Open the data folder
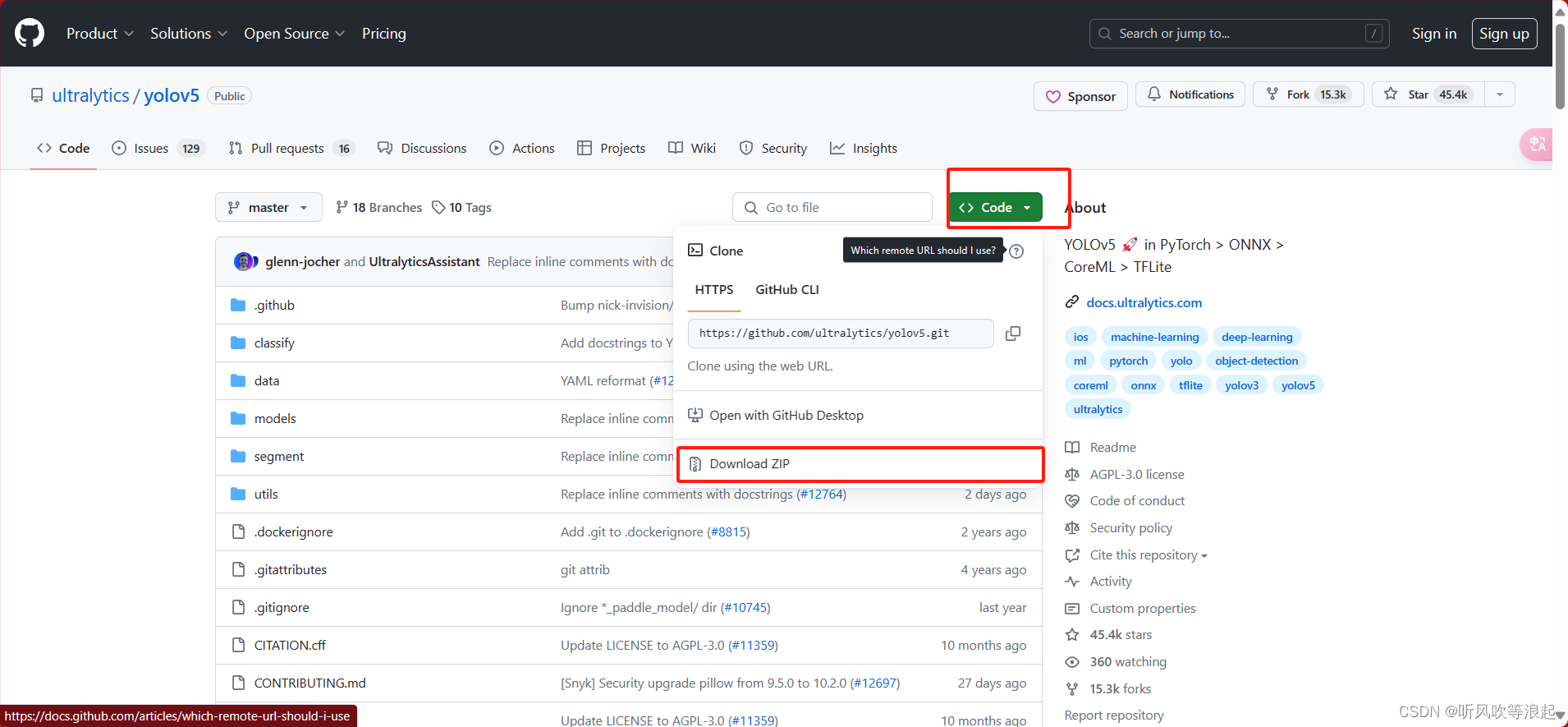1568x727 pixels. click(267, 381)
